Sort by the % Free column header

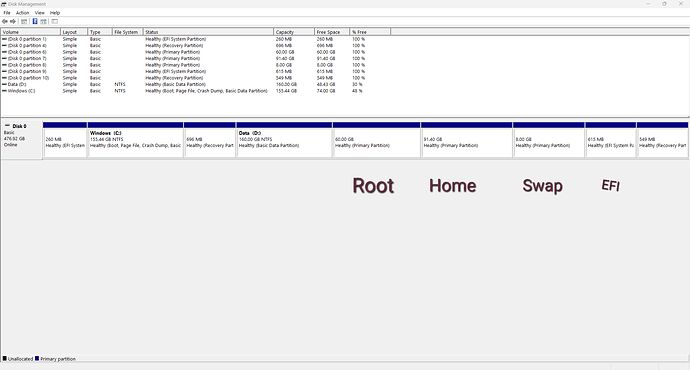pos(370,32)
